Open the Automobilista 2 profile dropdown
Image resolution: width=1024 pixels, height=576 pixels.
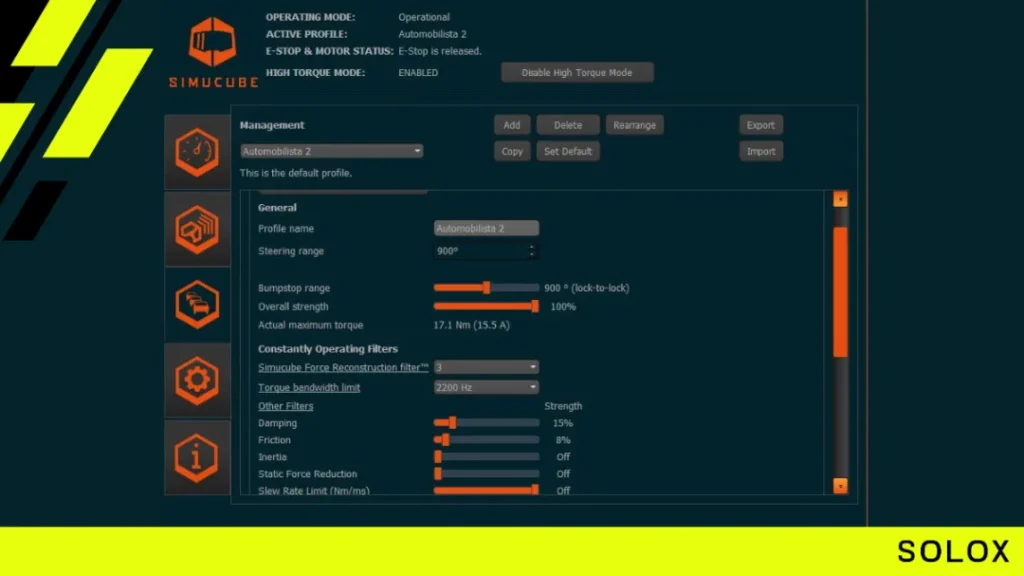tap(331, 151)
